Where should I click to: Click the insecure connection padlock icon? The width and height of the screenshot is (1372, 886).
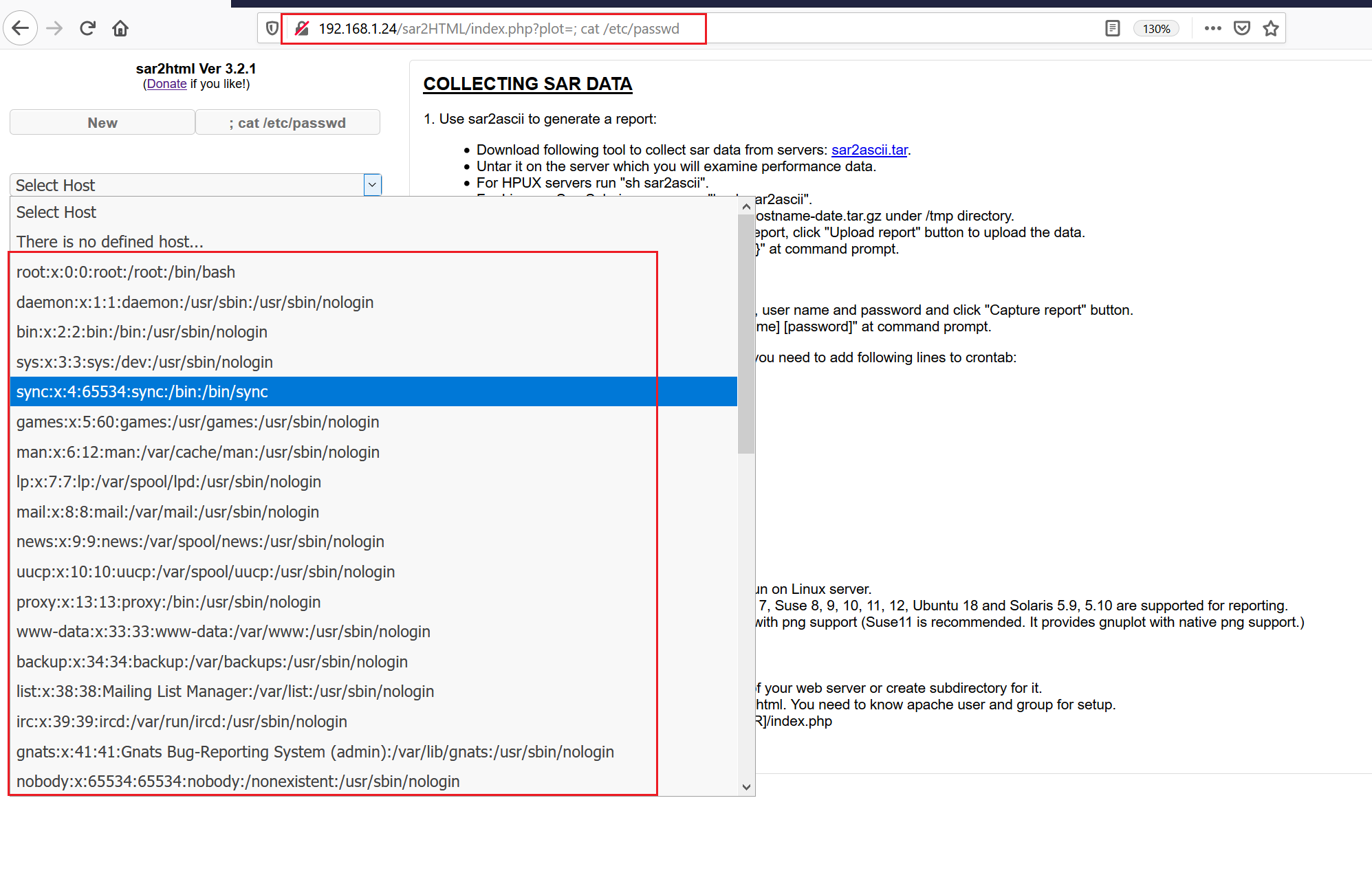click(x=302, y=28)
